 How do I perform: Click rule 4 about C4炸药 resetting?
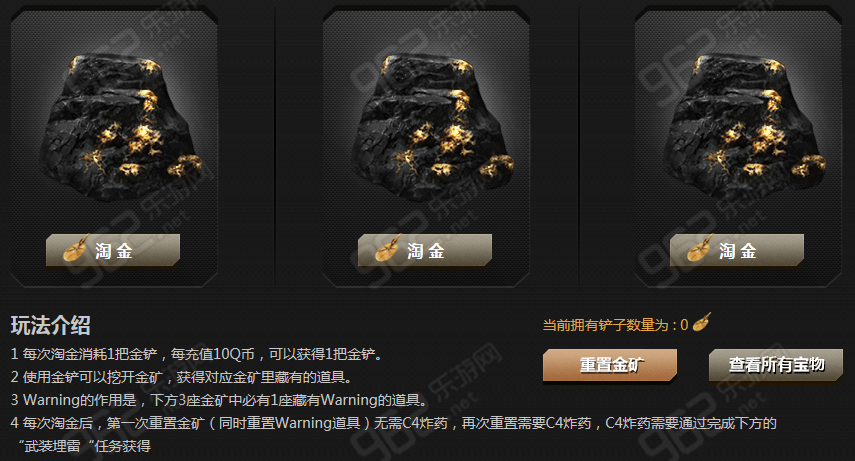[394, 423]
